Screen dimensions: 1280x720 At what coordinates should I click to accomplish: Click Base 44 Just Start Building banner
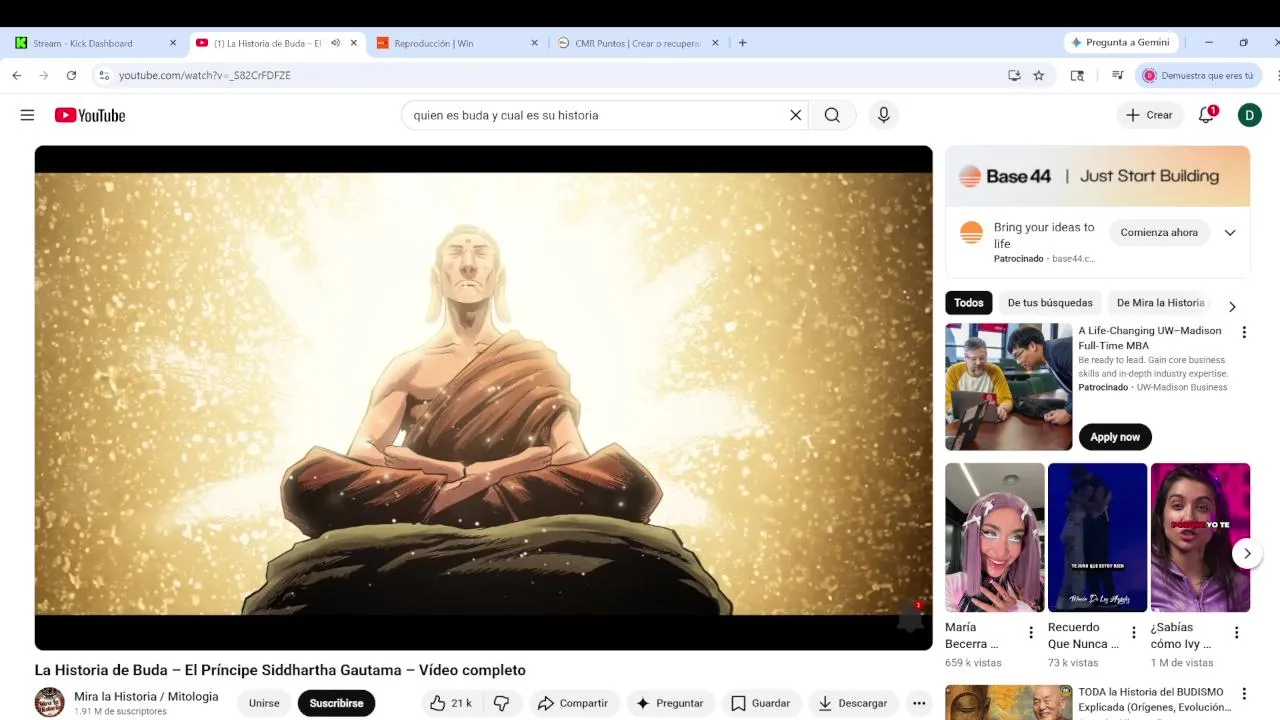coord(1097,176)
